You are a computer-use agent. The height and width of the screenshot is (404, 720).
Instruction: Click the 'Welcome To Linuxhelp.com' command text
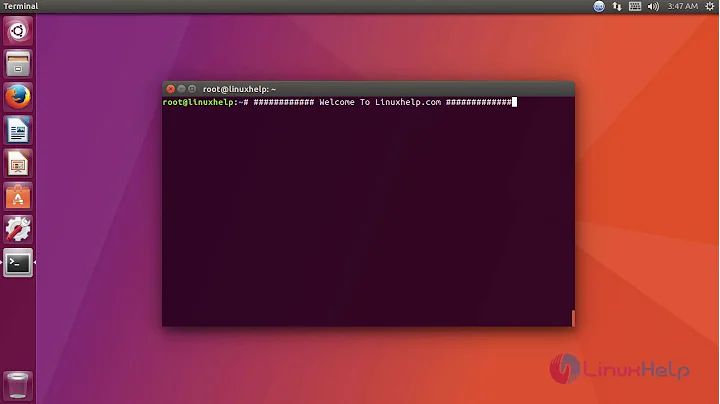coord(380,102)
